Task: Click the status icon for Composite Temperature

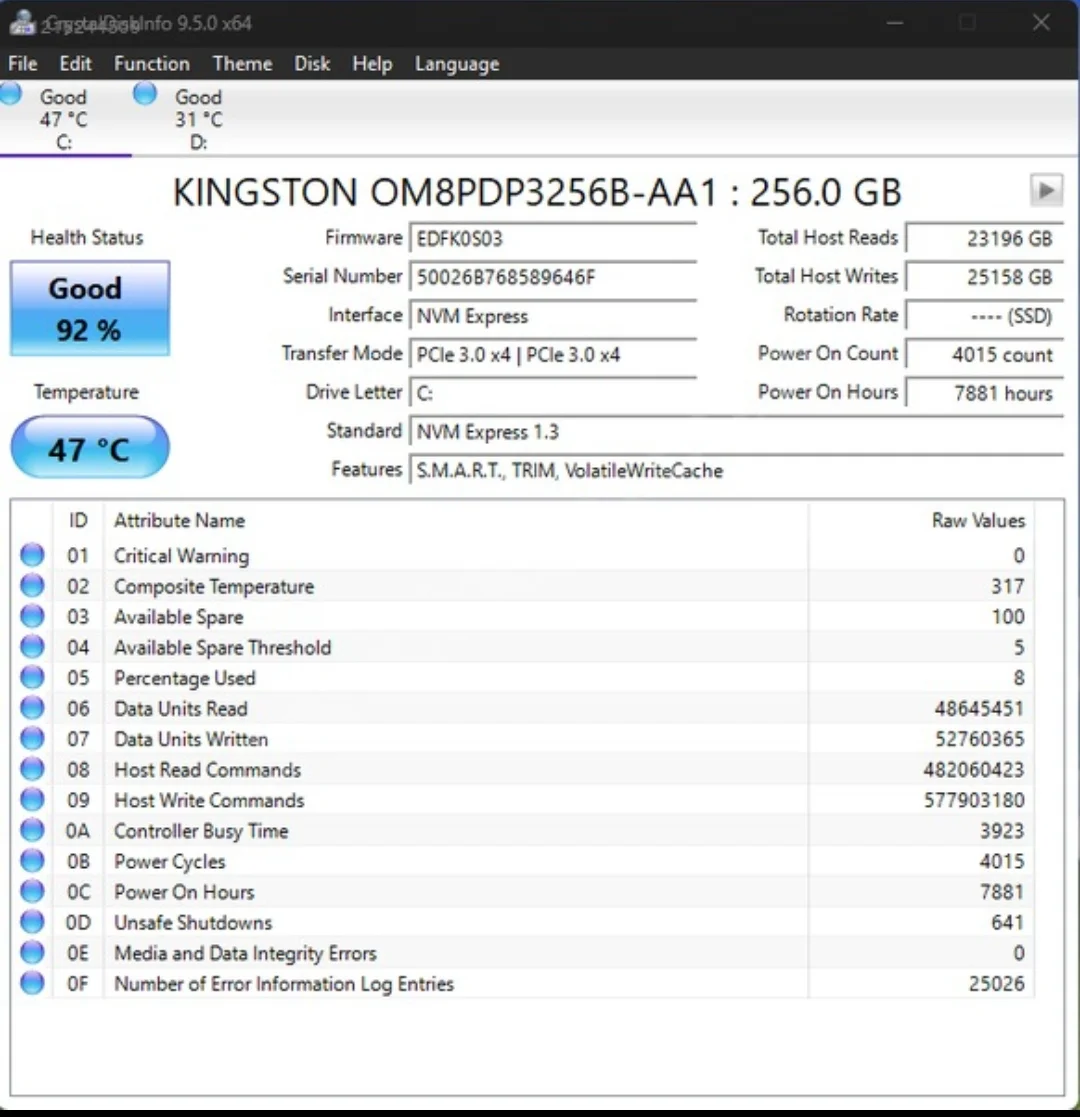Action: tap(32, 586)
